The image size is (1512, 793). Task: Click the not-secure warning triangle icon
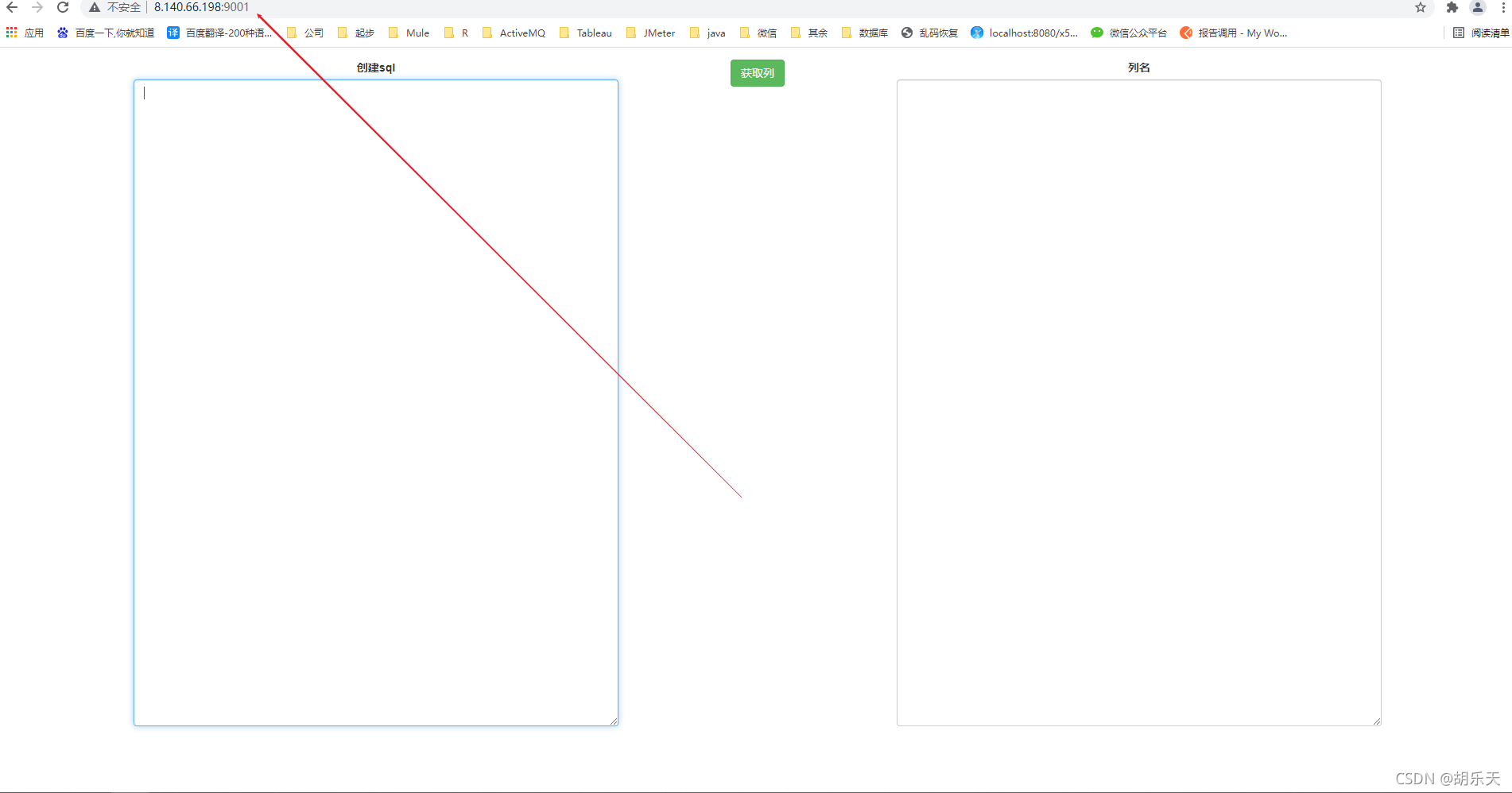click(95, 7)
